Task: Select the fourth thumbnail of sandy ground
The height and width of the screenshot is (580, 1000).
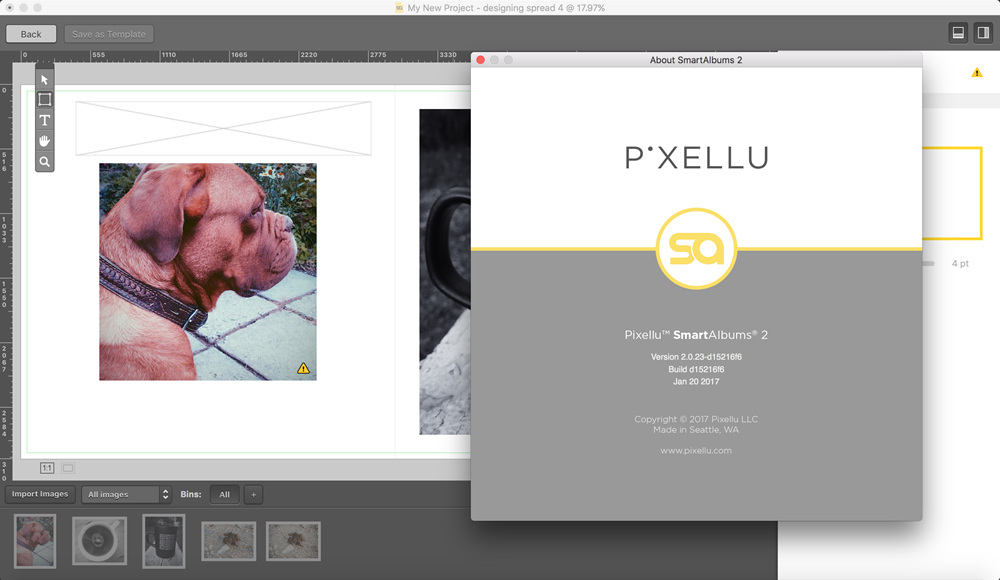Action: (x=229, y=541)
